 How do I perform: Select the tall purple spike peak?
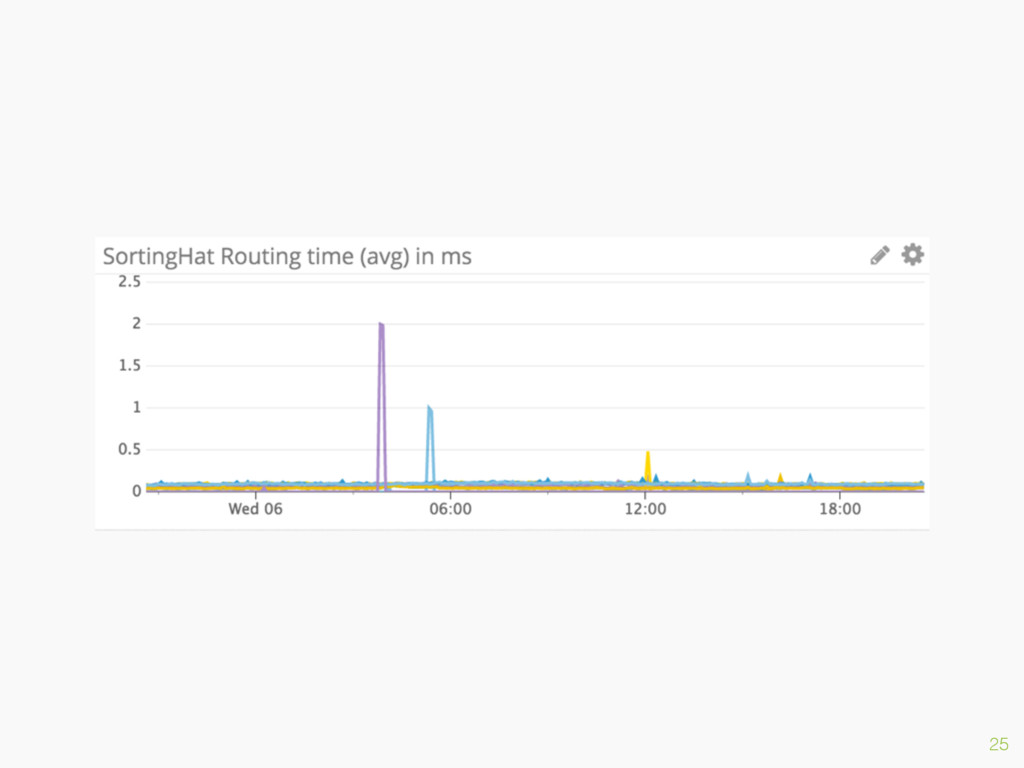coord(381,326)
